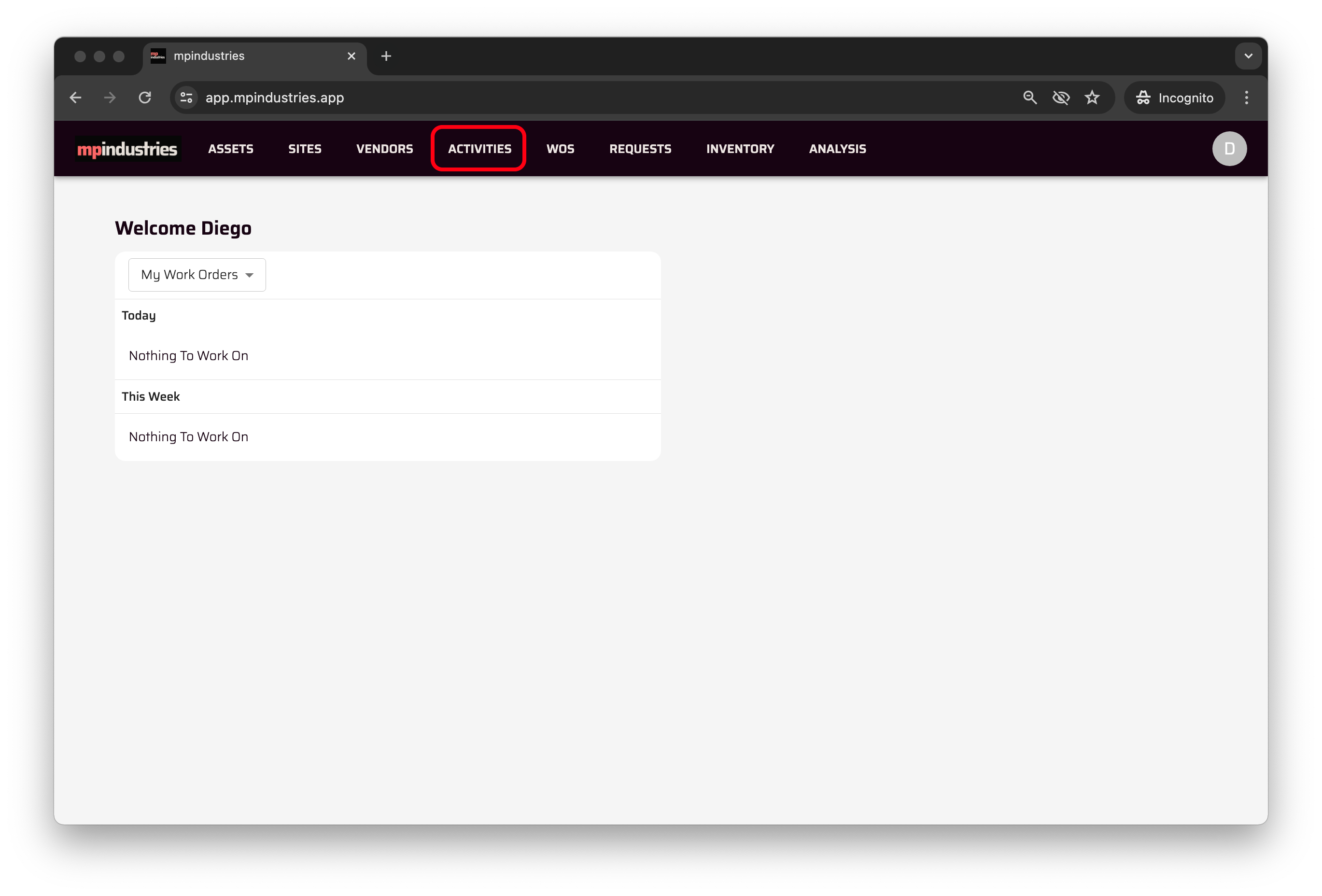Viewport: 1322px width, 896px height.
Task: Reload the page
Action: [x=145, y=98]
